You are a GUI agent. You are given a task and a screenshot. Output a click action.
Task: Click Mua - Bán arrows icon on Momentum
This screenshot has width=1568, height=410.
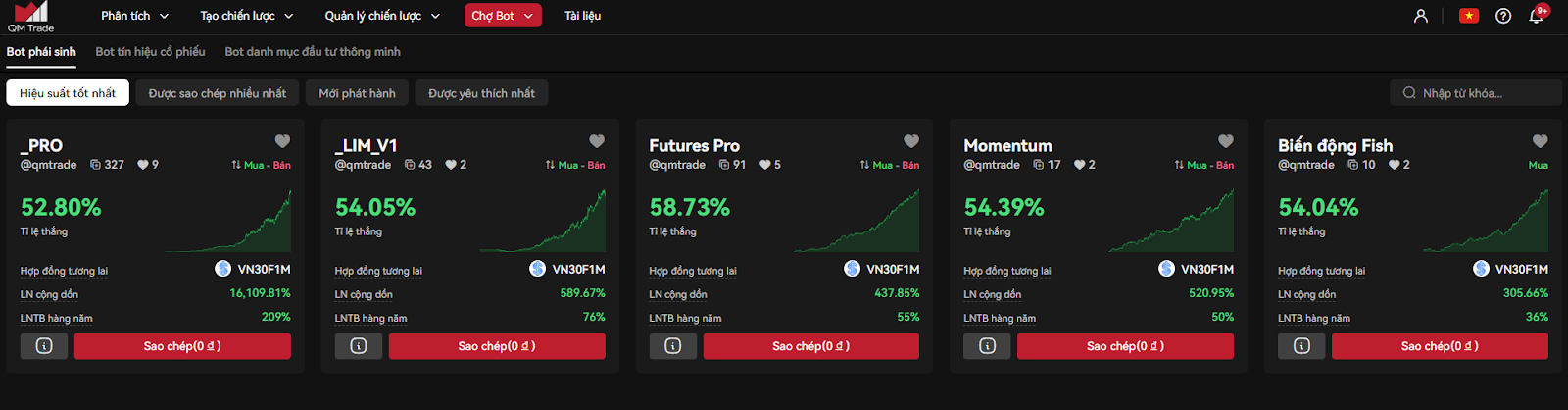[1179, 165]
